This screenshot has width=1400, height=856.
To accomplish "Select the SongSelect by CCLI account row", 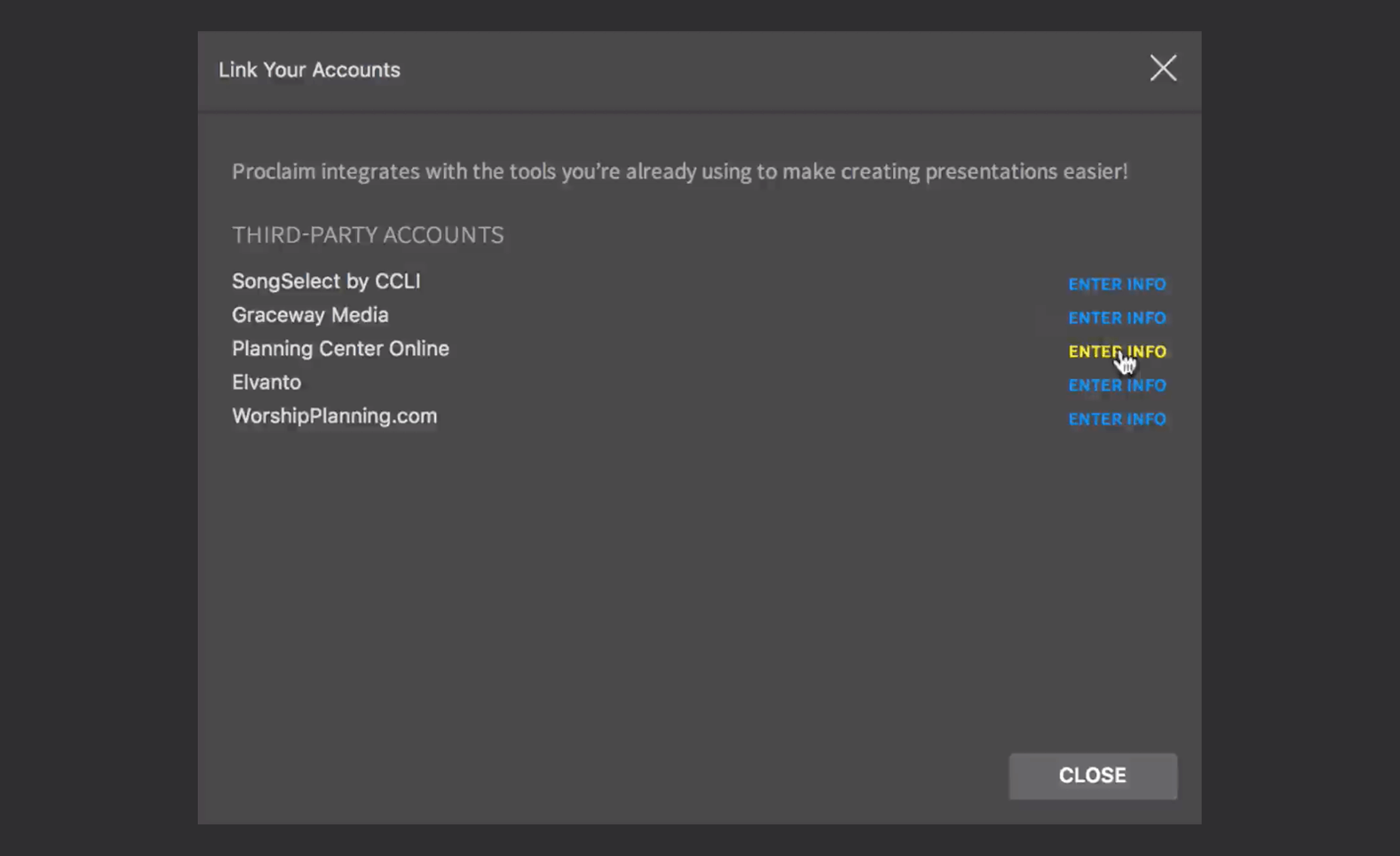I will coord(326,281).
